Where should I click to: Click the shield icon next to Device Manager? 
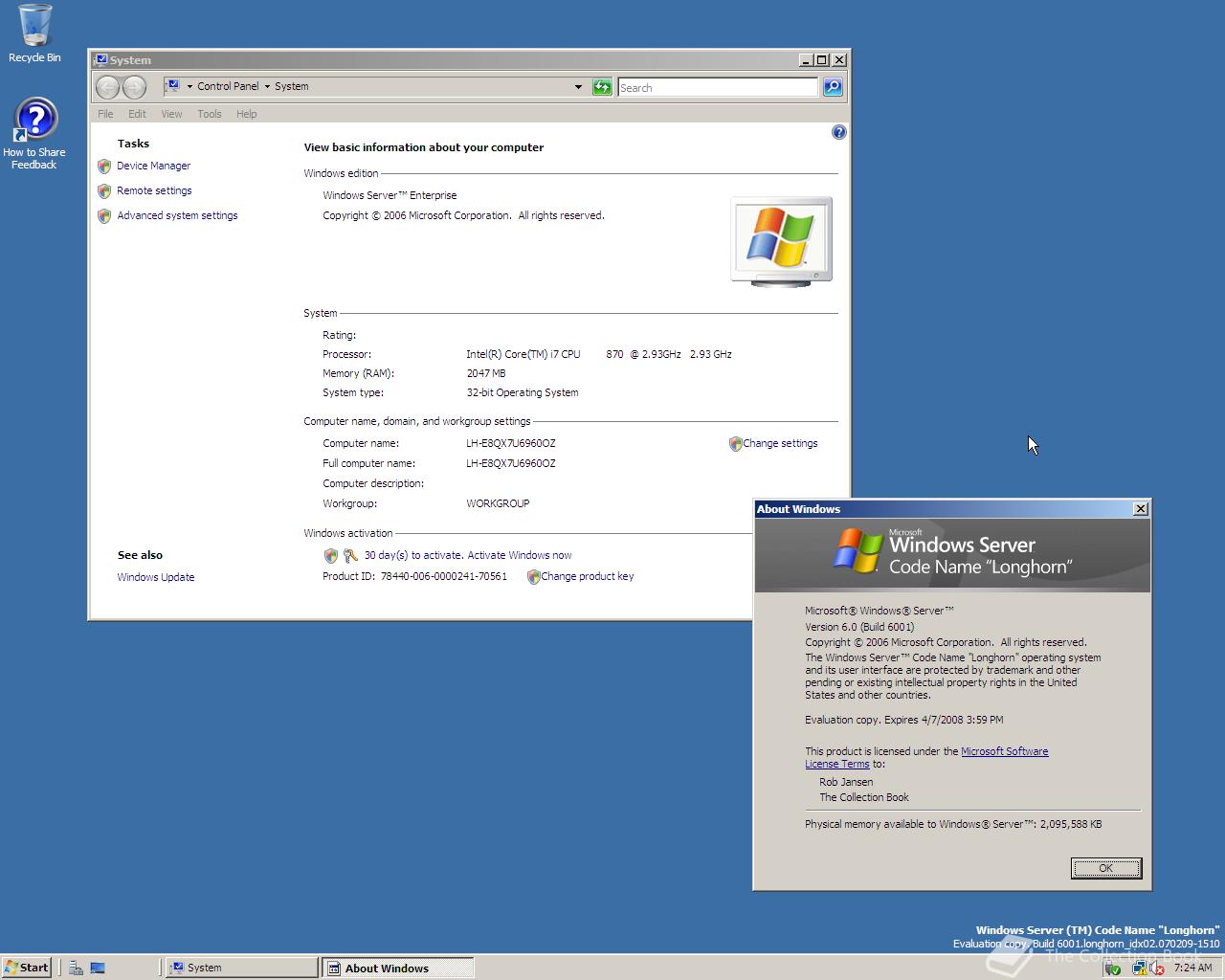[x=104, y=167]
